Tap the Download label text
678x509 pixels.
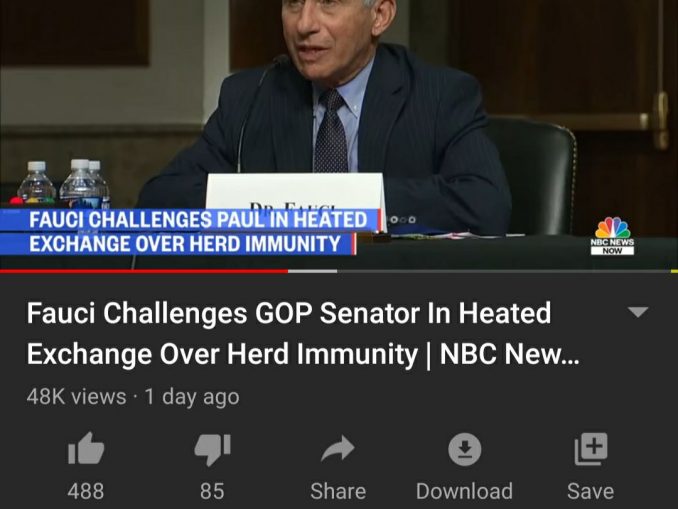pos(464,491)
